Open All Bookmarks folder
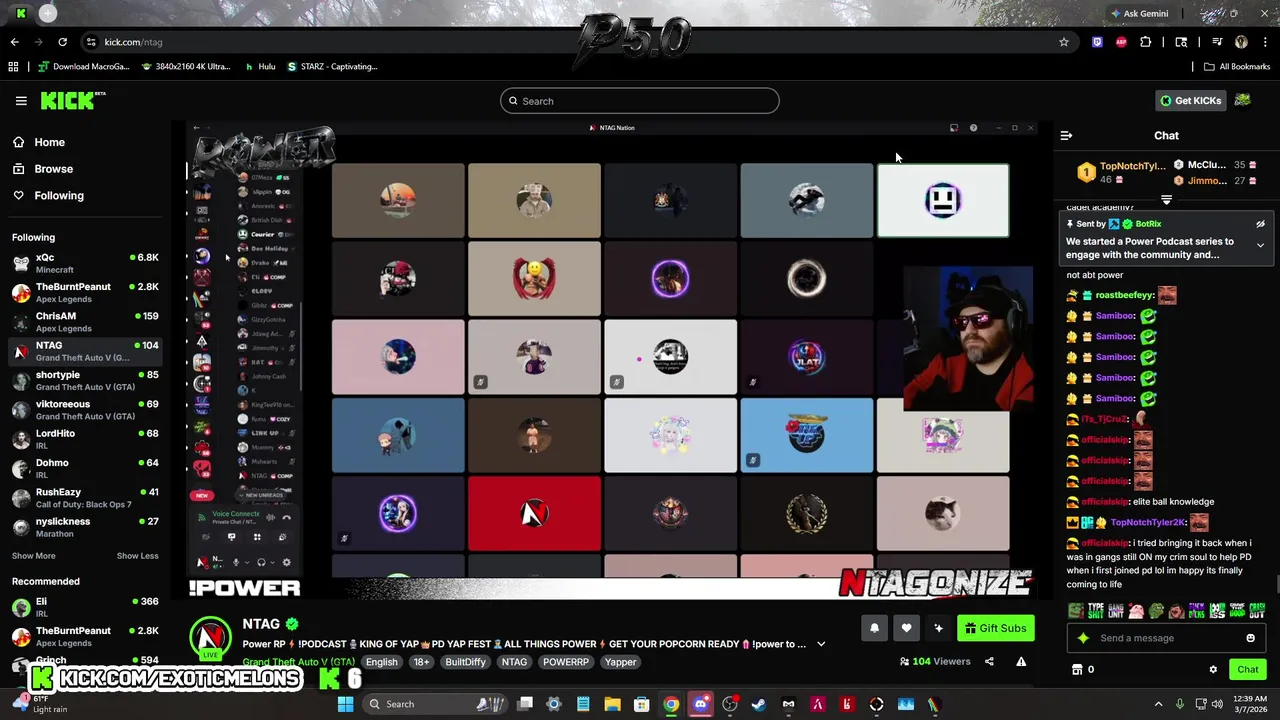Viewport: 1280px width, 720px height. (1237, 67)
